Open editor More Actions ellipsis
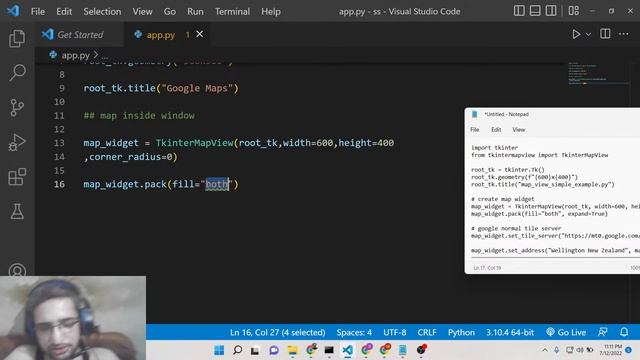The width and height of the screenshot is (640, 360). pos(624,34)
